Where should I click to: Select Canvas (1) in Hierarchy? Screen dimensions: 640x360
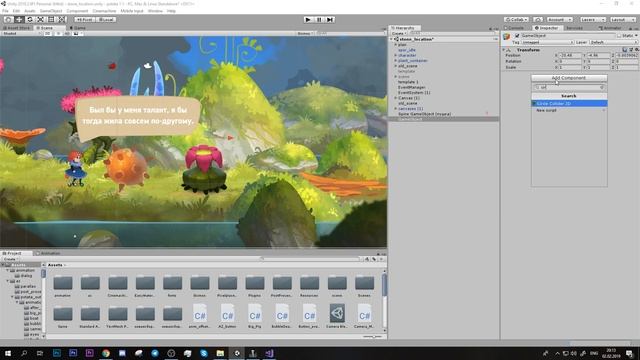click(409, 98)
